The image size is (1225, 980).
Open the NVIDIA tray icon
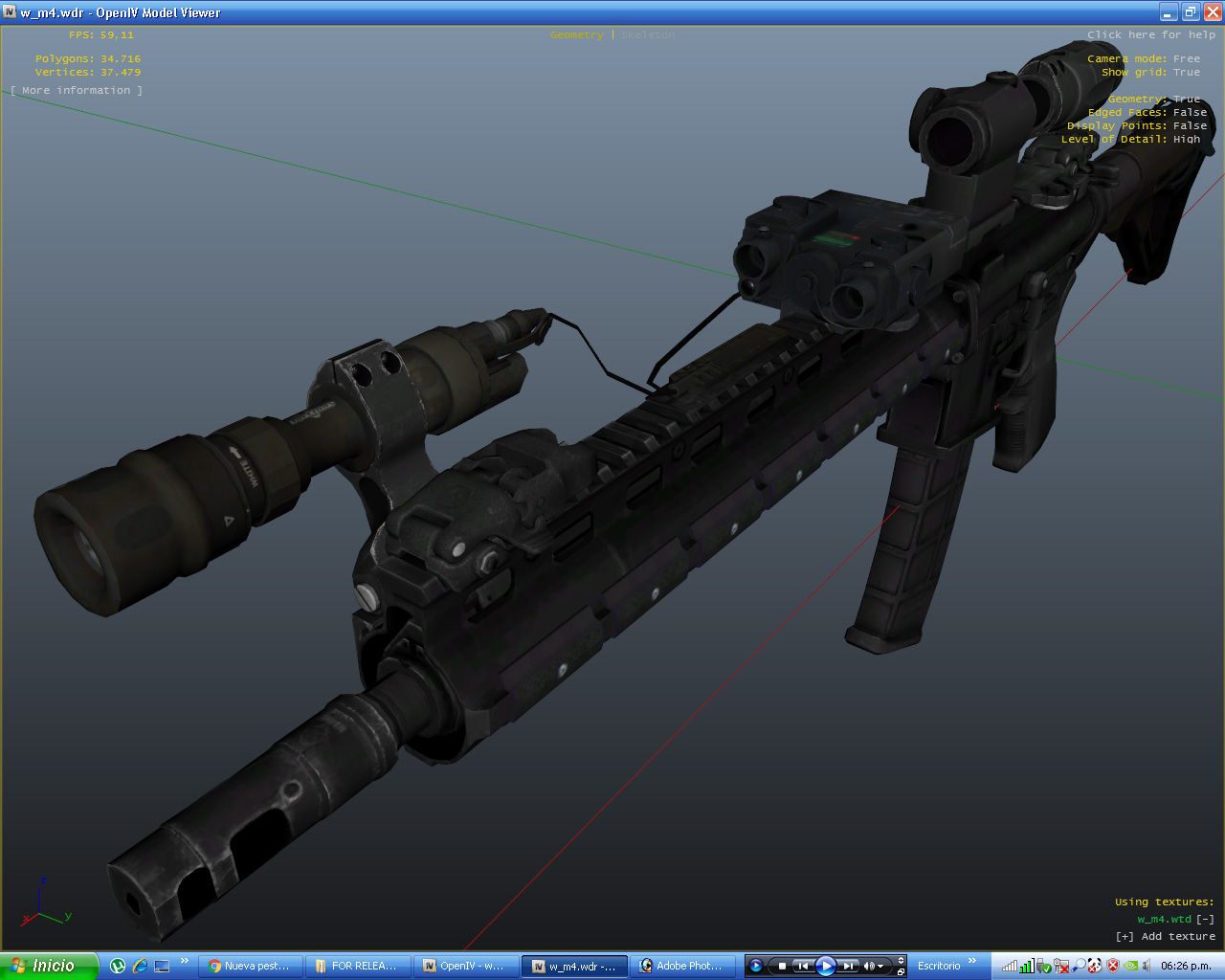[1129, 967]
